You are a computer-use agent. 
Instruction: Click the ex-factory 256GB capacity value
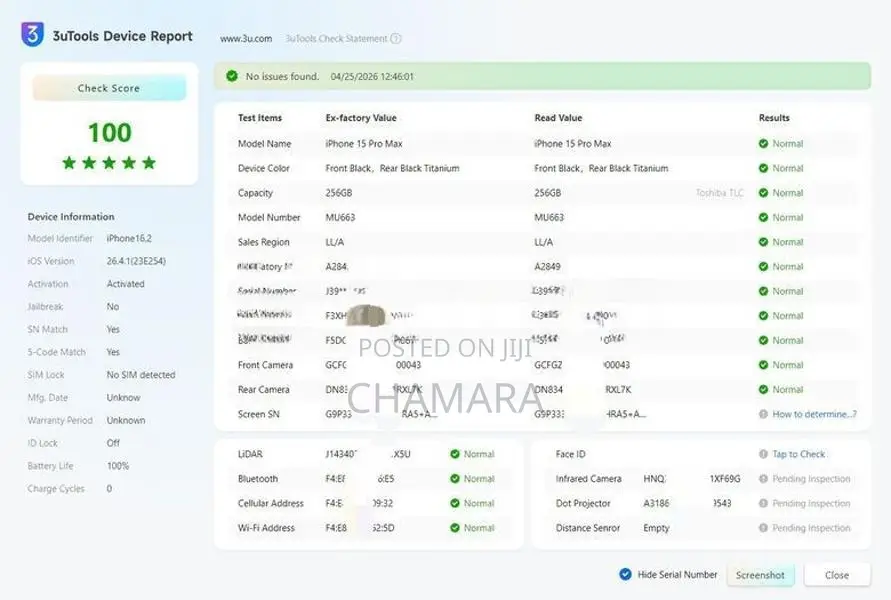pyautogui.click(x=339, y=193)
